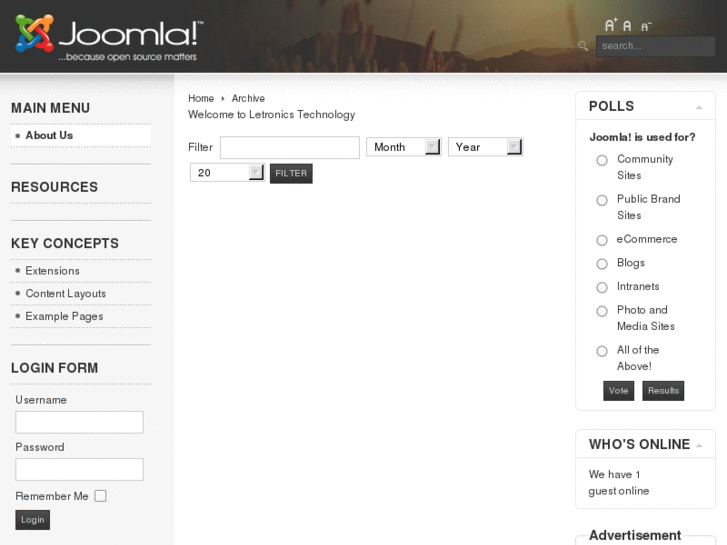
Task: Open the display count dropdown showing 20
Action: click(x=227, y=173)
